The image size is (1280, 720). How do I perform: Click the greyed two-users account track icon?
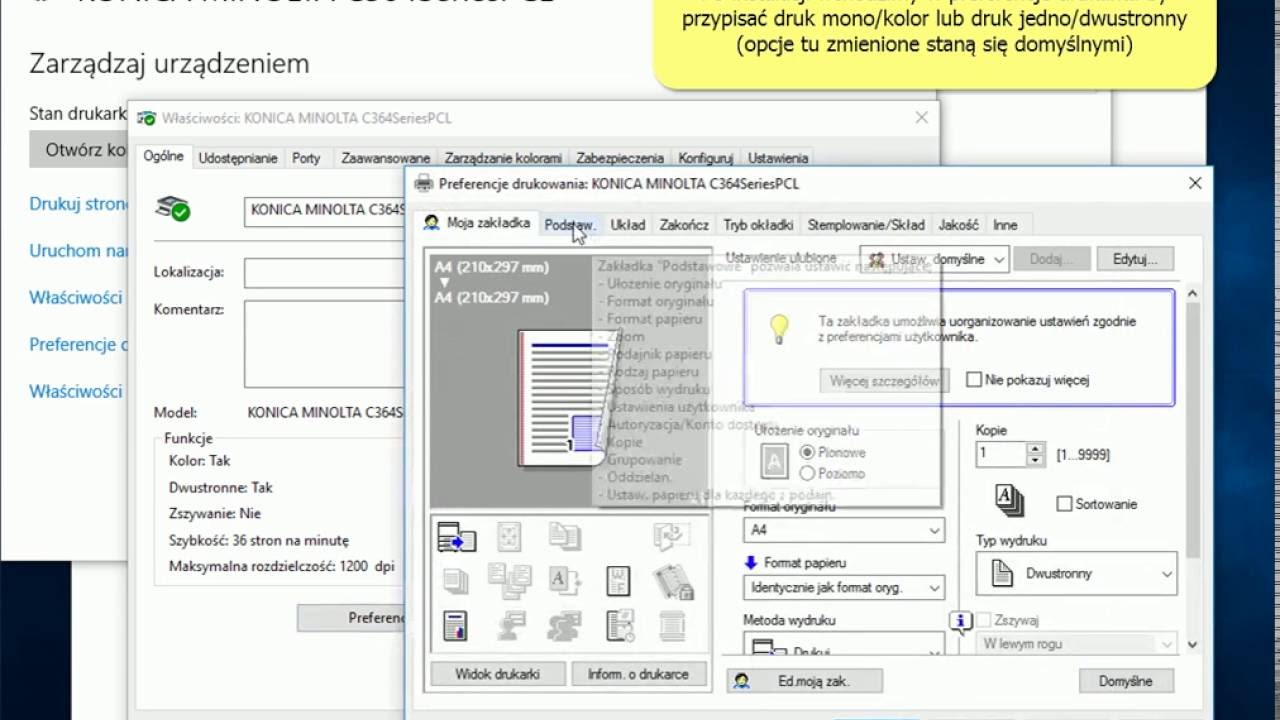tap(565, 625)
